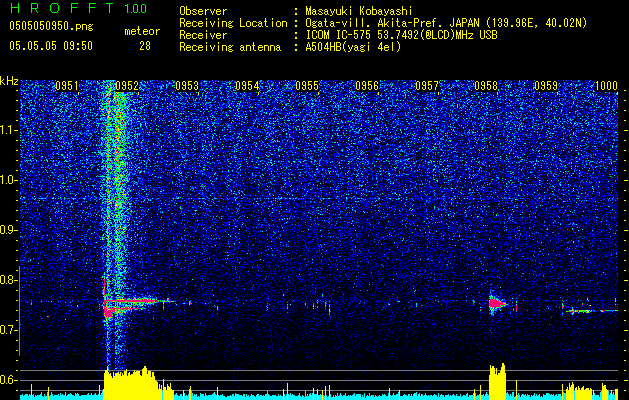
Task: Click the 0956 time marker
Action: [367, 86]
